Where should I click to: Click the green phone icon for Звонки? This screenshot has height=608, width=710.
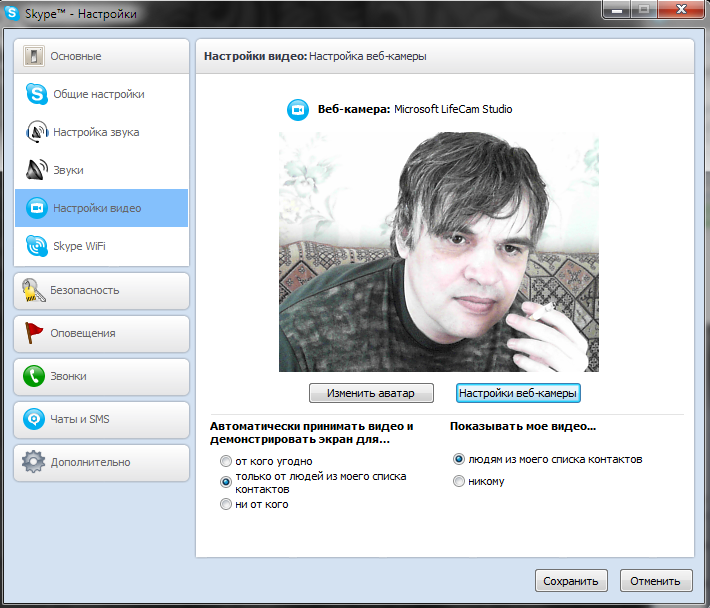[34, 376]
